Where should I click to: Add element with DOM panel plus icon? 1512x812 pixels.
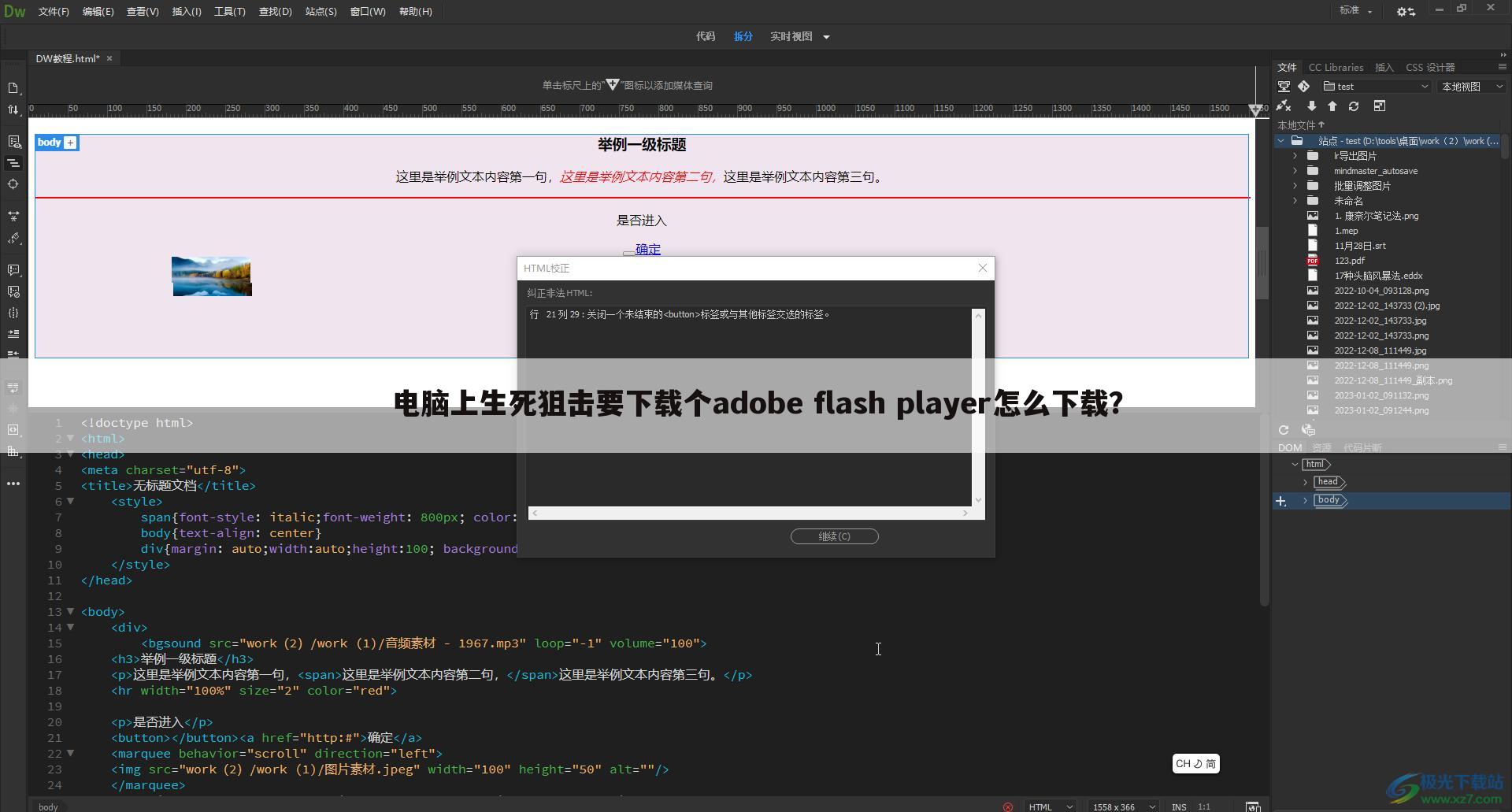click(x=1281, y=501)
